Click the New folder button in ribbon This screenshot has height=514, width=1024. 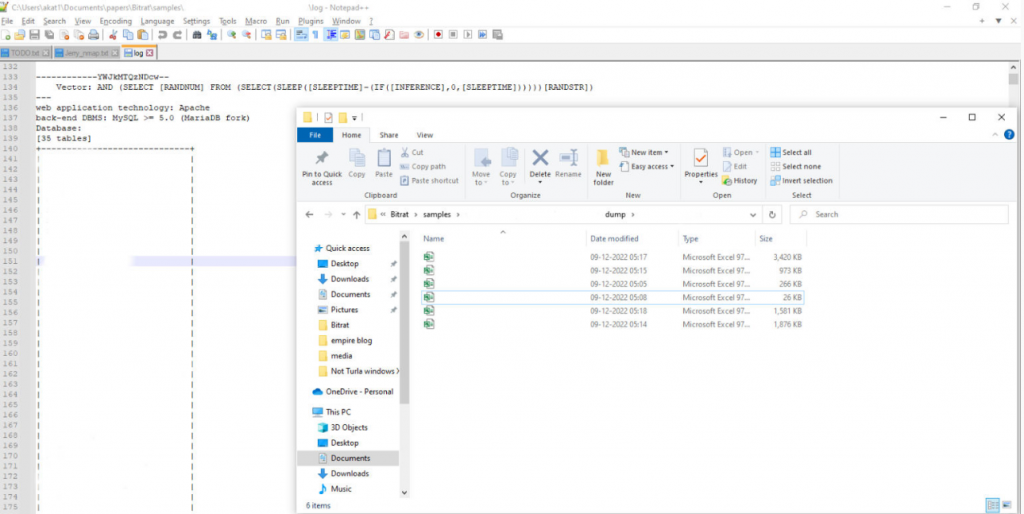tap(603, 167)
